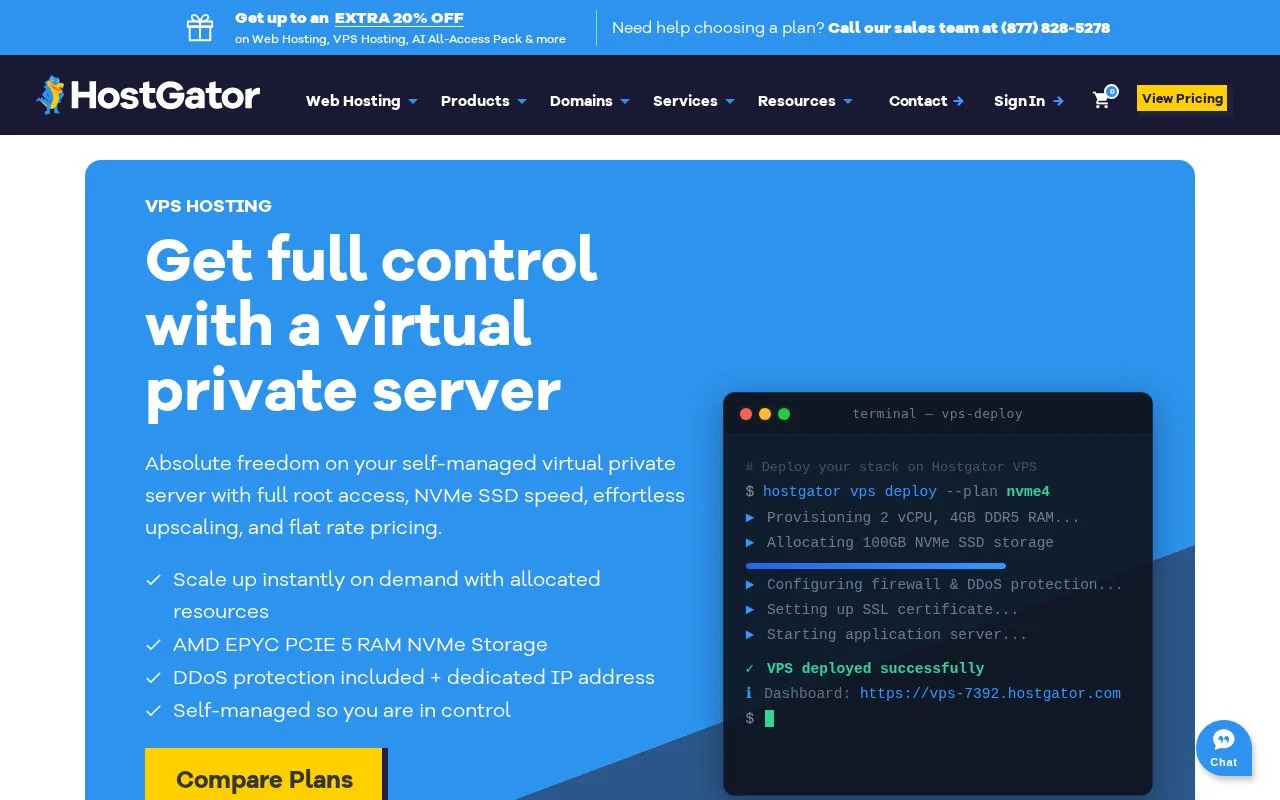Click the 'on Web Hosting, VPS Hosting' subtext

point(400,39)
